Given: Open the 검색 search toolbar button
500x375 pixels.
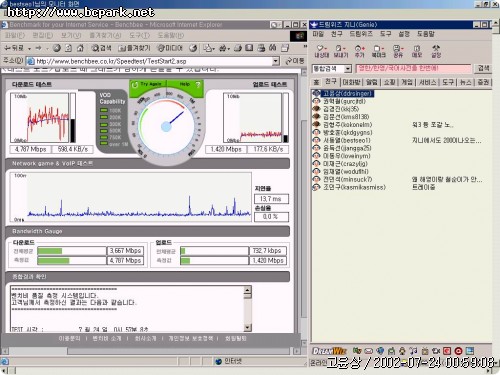Looking at the screenshot, I should (x=101, y=48).
